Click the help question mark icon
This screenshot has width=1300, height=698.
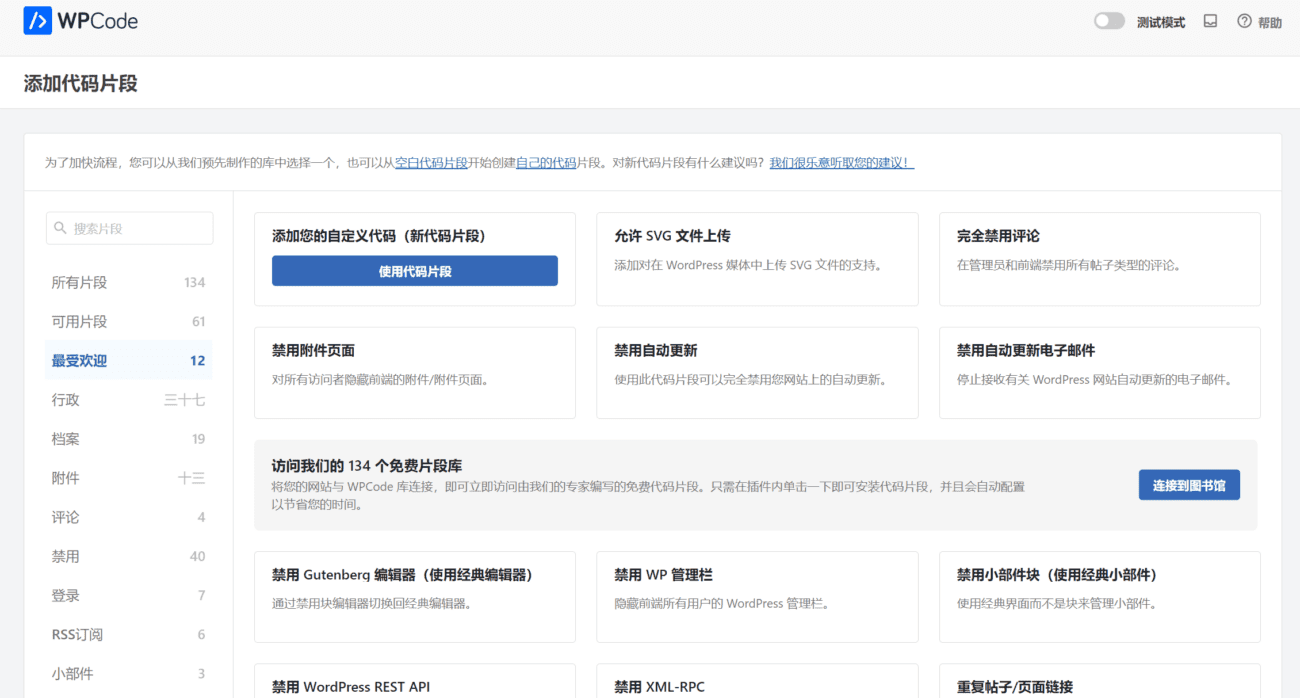click(1244, 21)
